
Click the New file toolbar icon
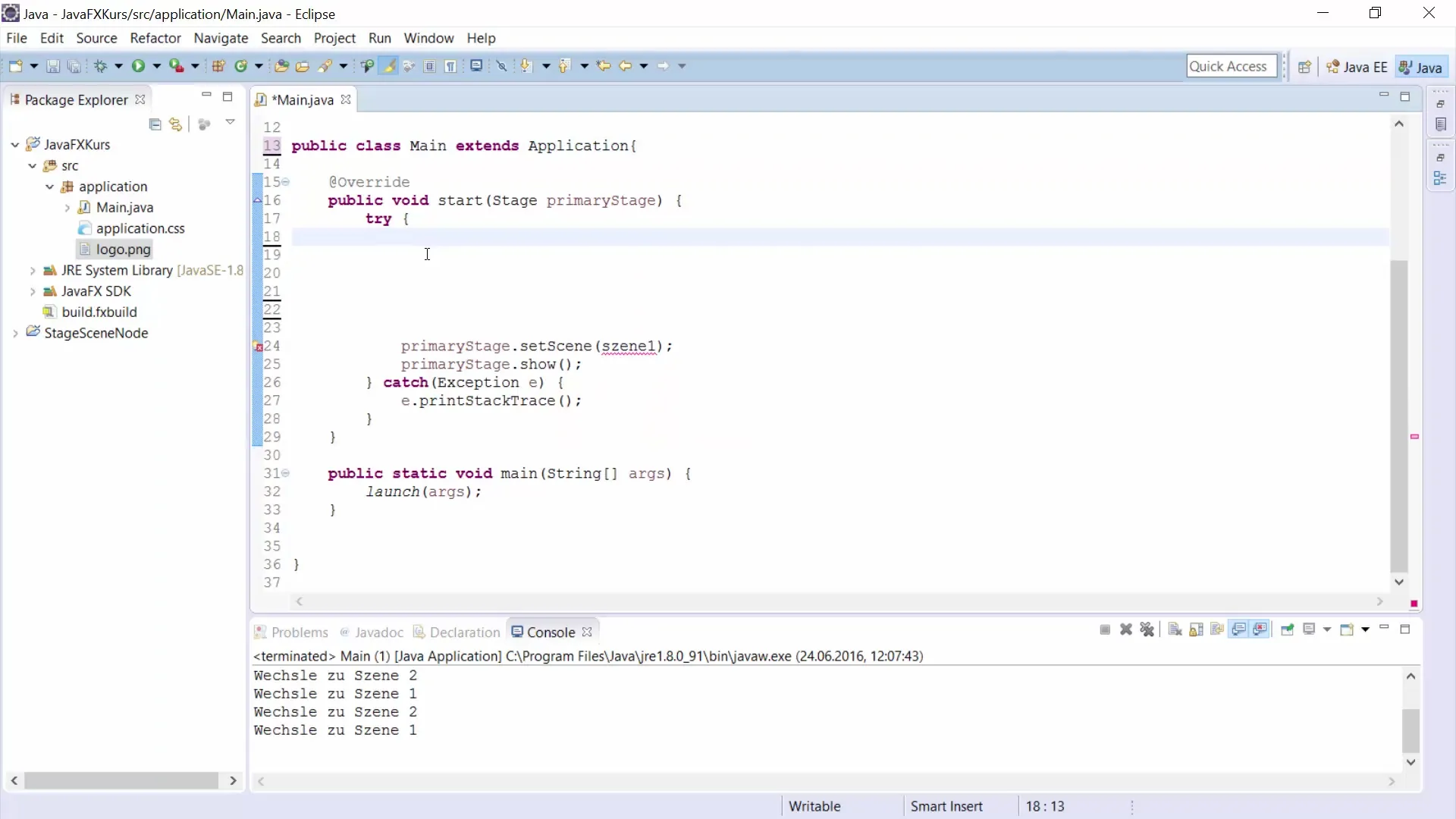coord(16,66)
